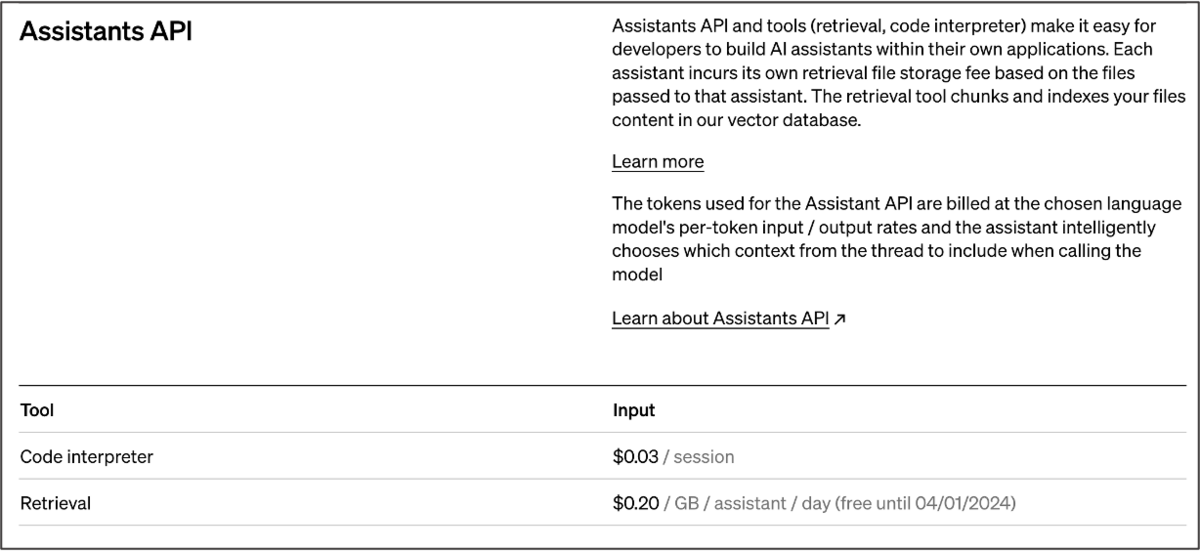Click the first Assistants API description paragraph

point(898,72)
